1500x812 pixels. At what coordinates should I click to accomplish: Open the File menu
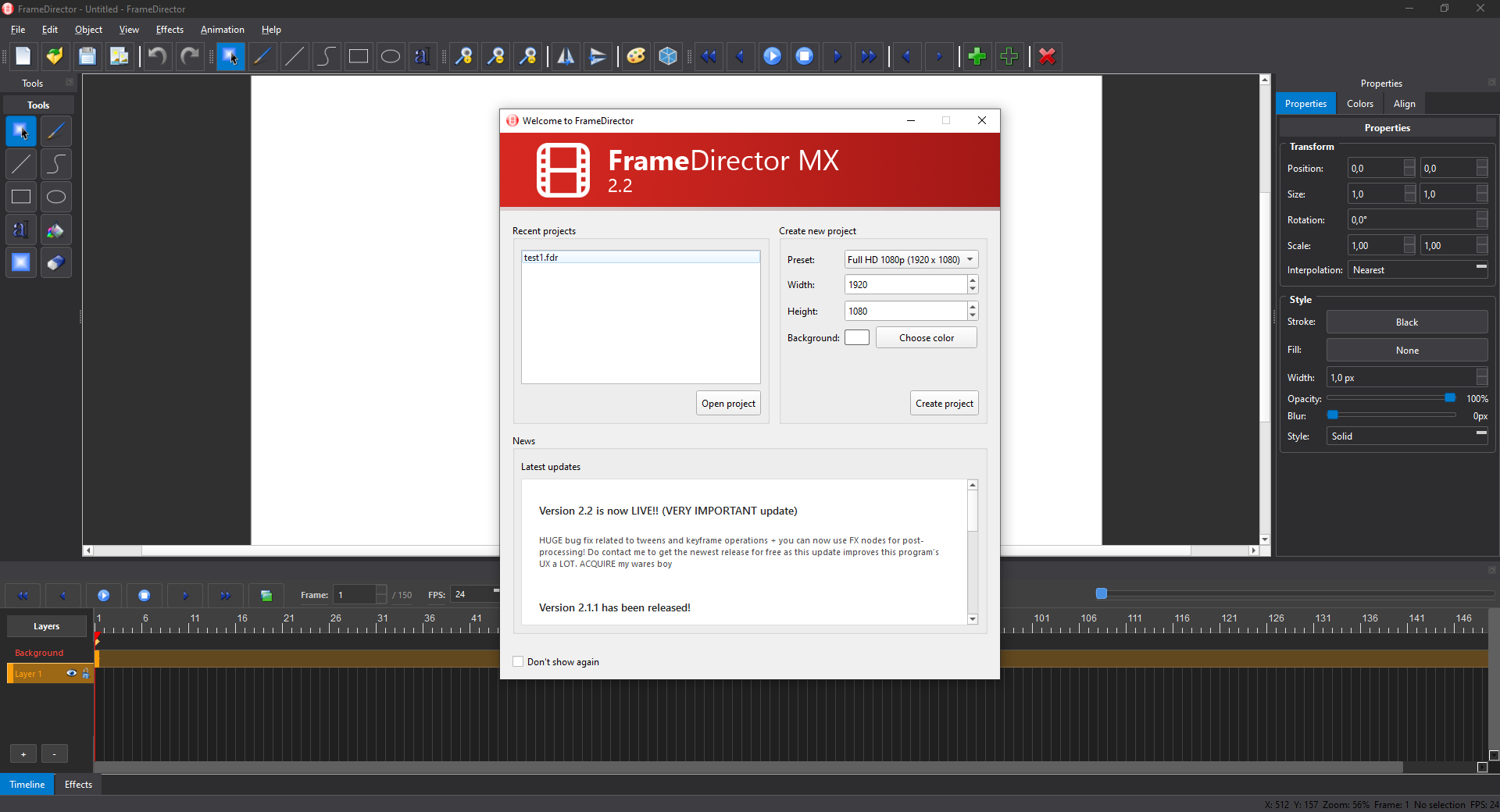(18, 30)
